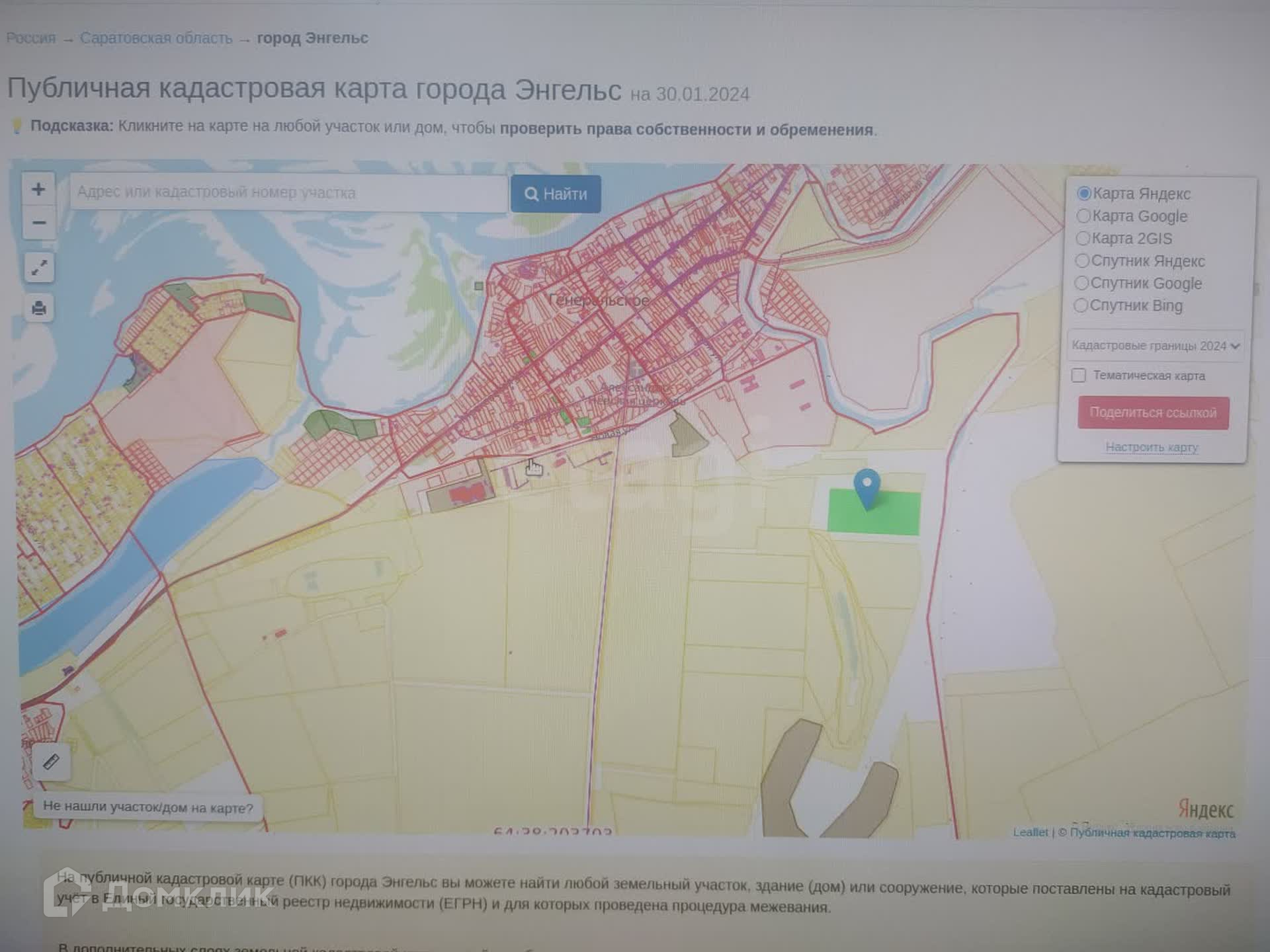The height and width of the screenshot is (952, 1270).
Task: Open Кадастровые границы 2024 dropdown
Action: (x=1155, y=346)
